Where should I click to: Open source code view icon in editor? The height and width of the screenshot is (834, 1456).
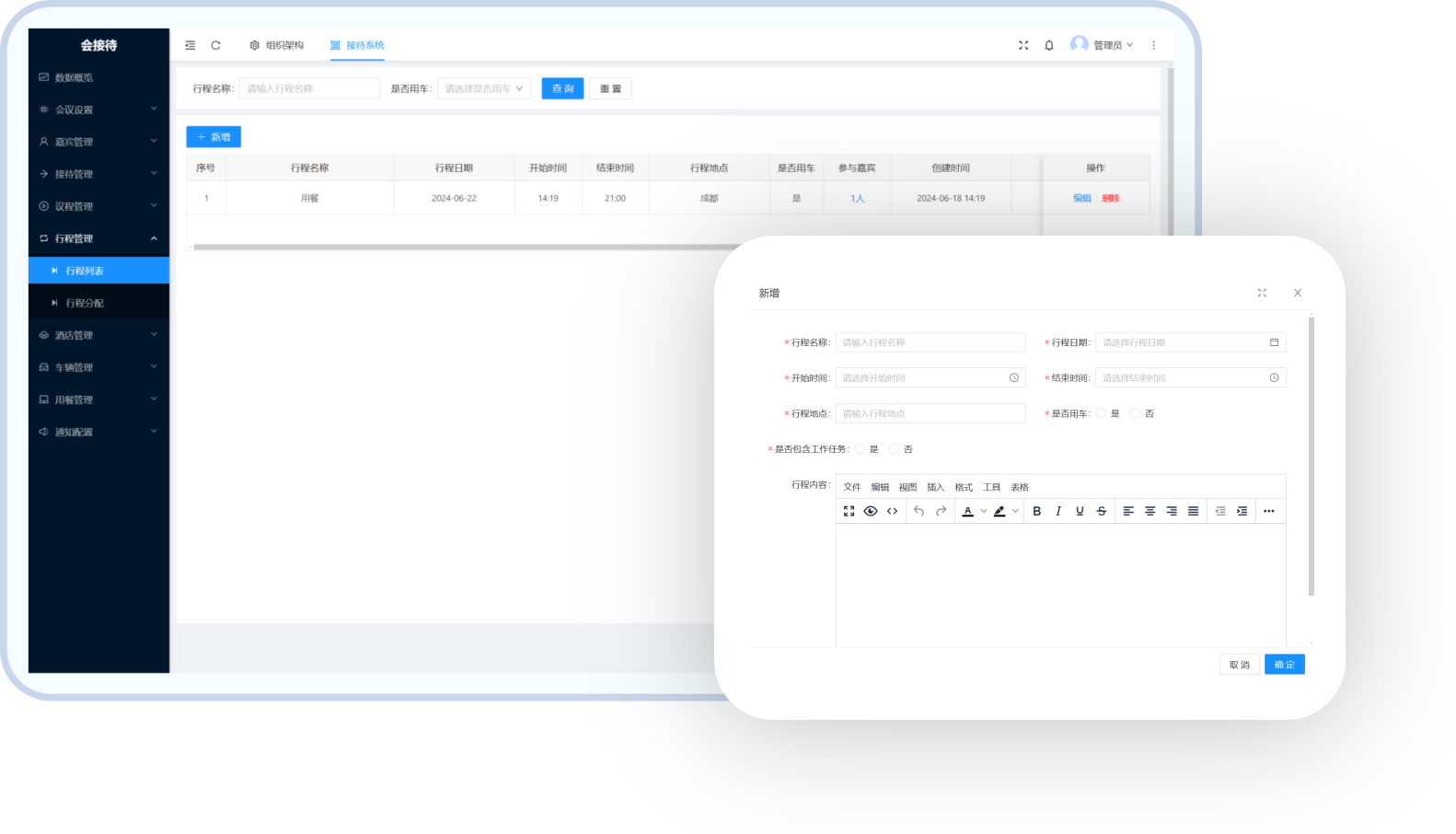[x=892, y=511]
